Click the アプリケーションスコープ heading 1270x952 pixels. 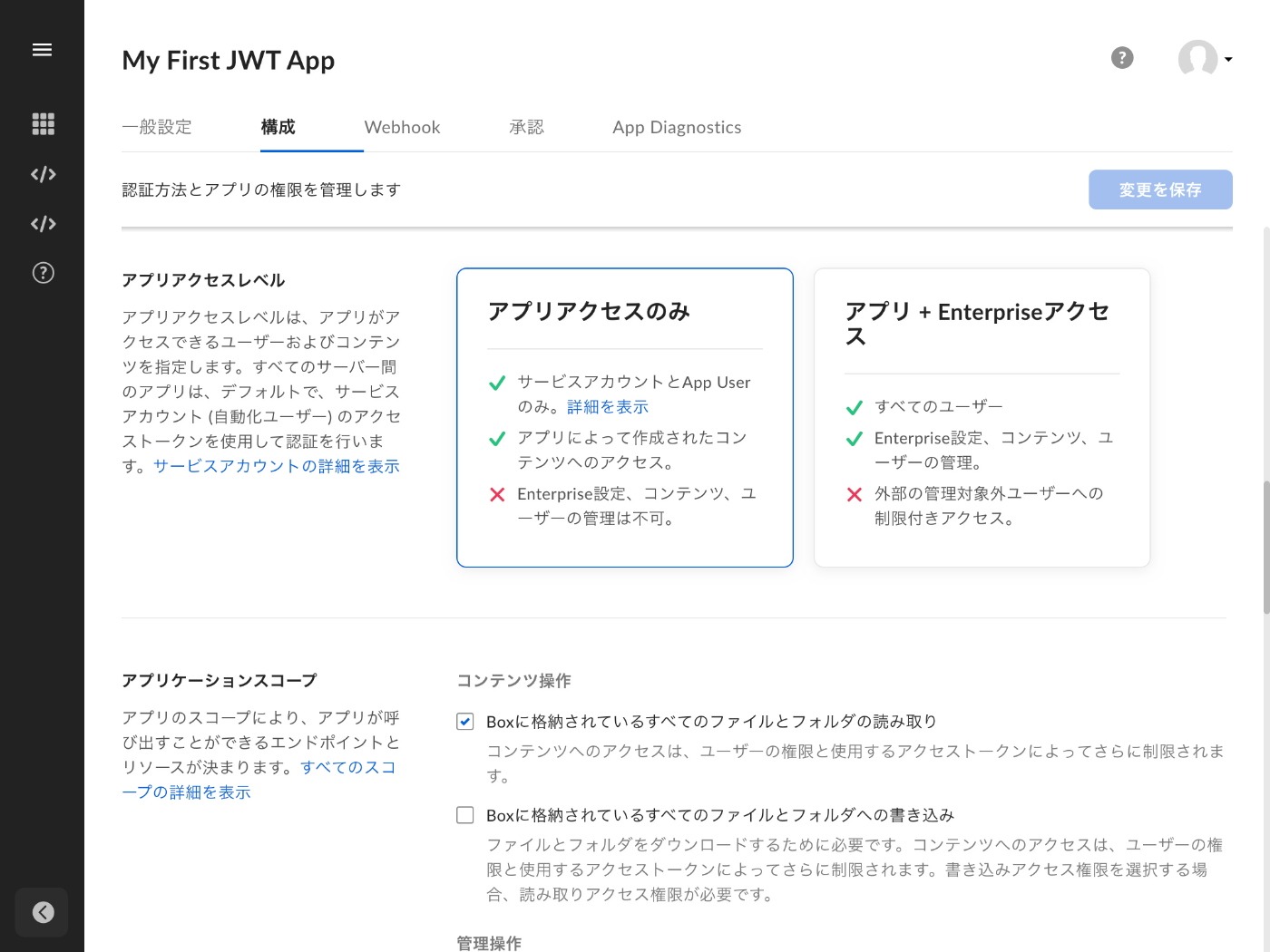pos(220,681)
